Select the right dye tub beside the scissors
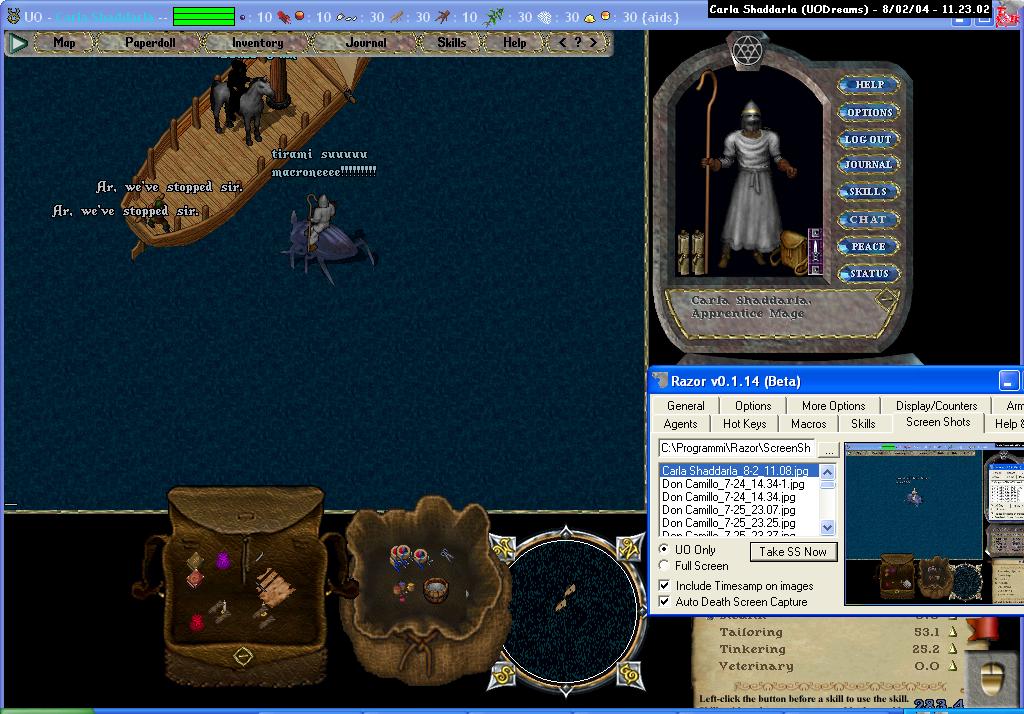Image resolution: width=1024 pixels, height=714 pixels. 421,557
